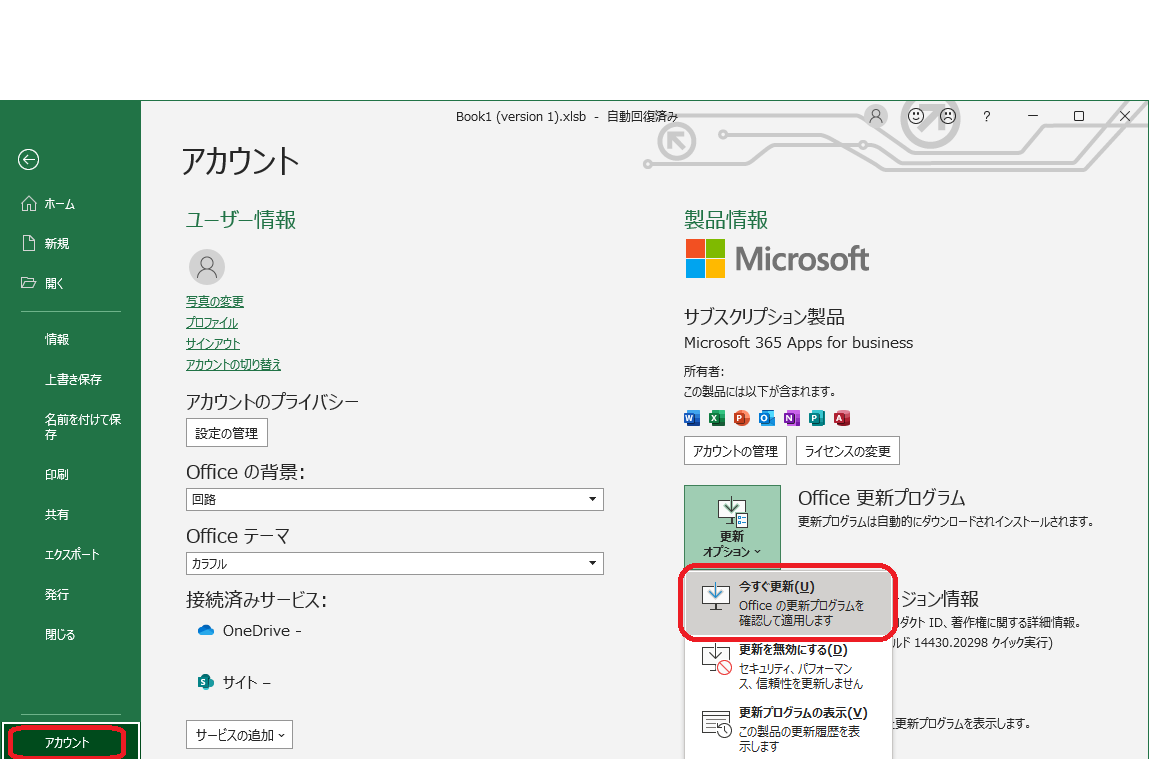
Task: Click the 設定の管理 button
Action: pos(226,433)
